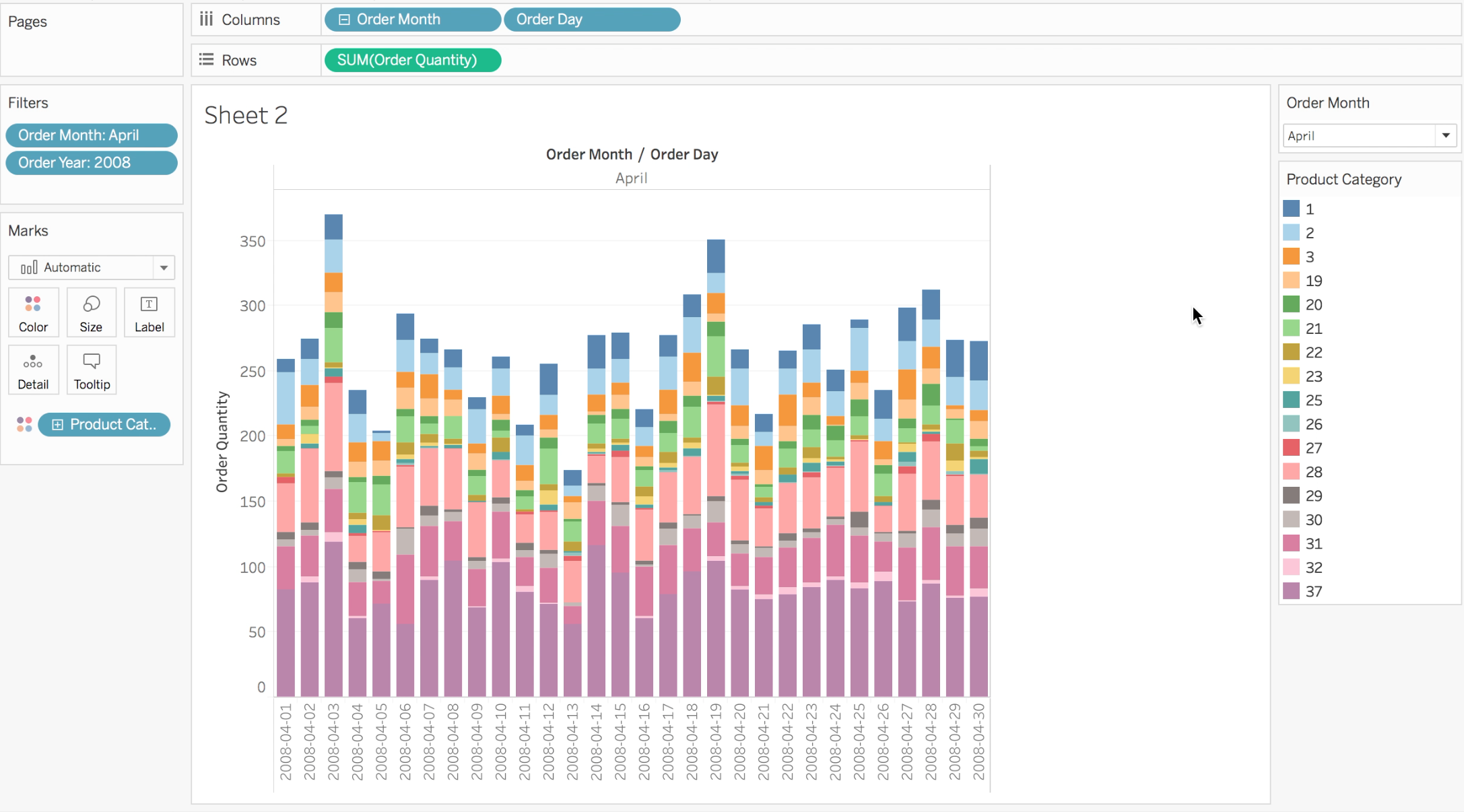Image resolution: width=1464 pixels, height=812 pixels.
Task: Click legend swatch for category 3
Action: pyautogui.click(x=1291, y=257)
